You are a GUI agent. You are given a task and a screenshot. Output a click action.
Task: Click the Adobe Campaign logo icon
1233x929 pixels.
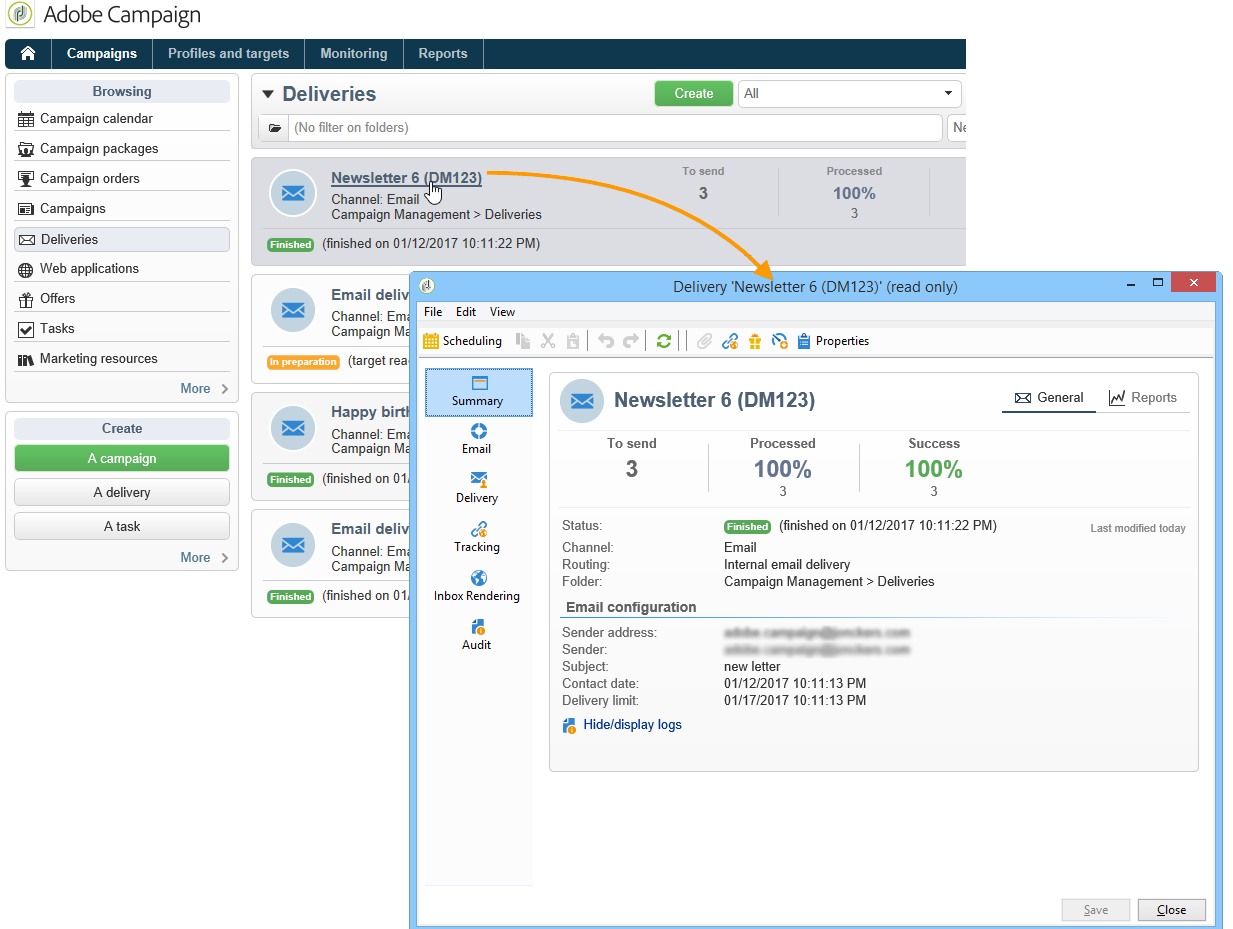click(20, 15)
